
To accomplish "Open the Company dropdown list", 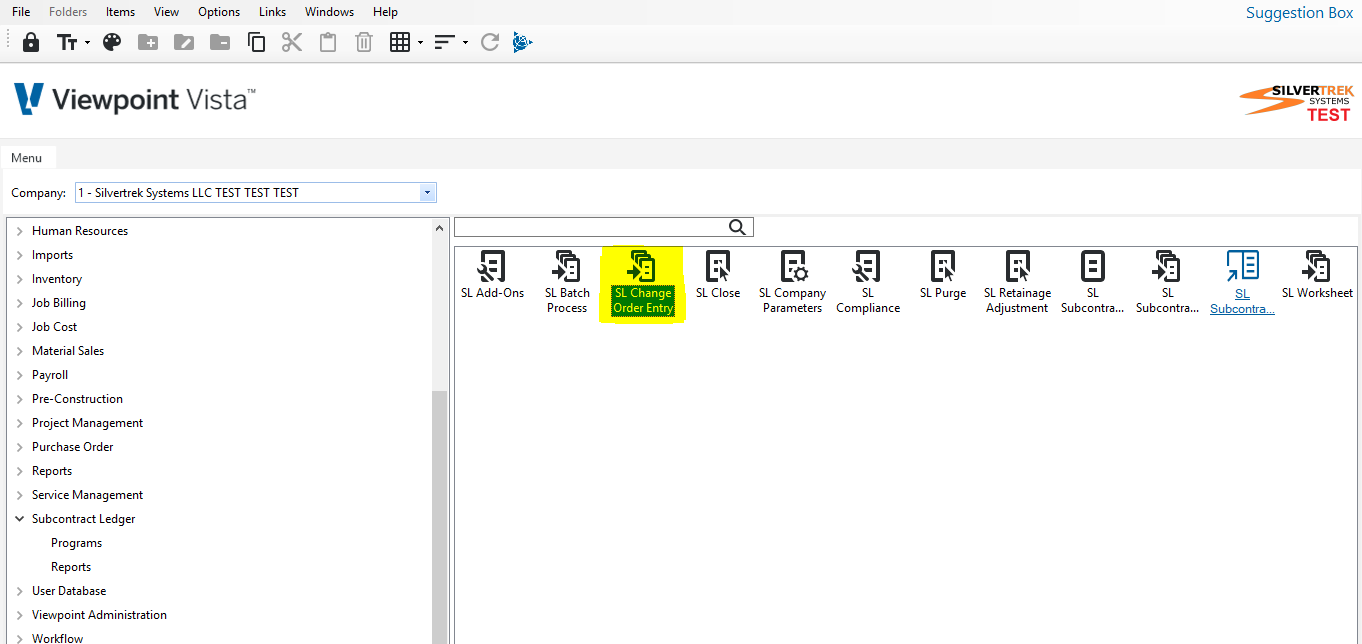I will tap(428, 193).
